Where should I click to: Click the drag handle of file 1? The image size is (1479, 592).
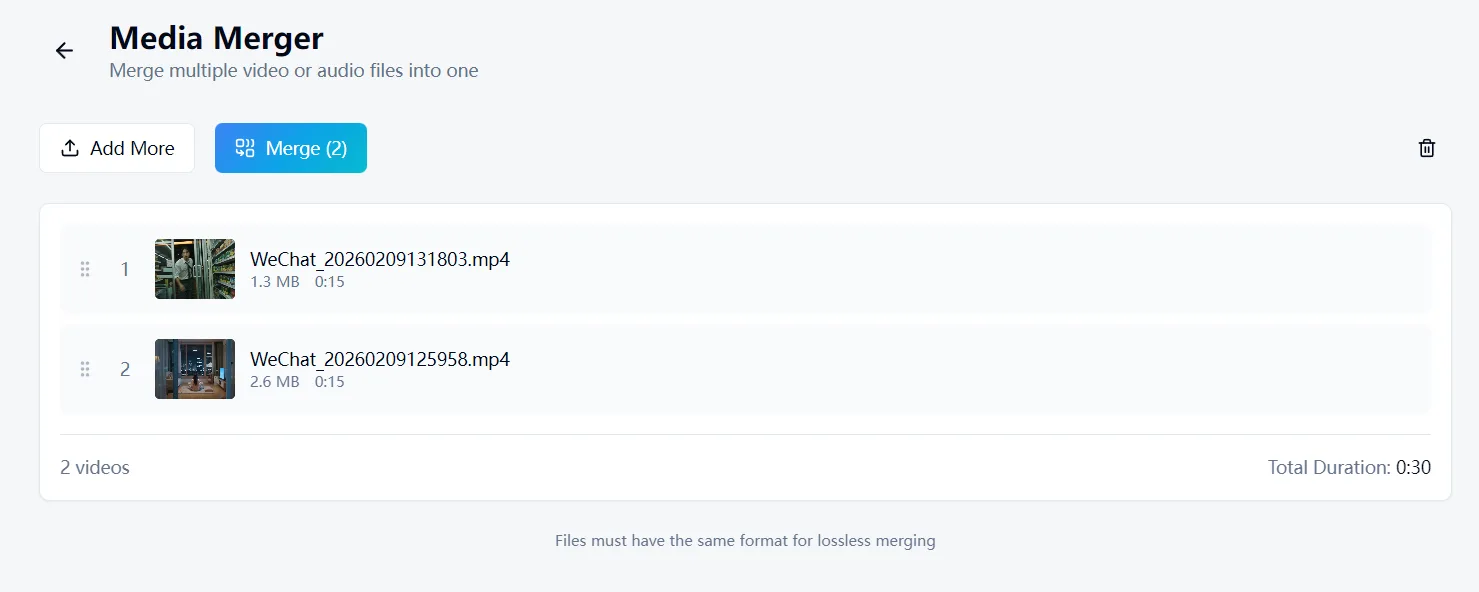coord(85,269)
